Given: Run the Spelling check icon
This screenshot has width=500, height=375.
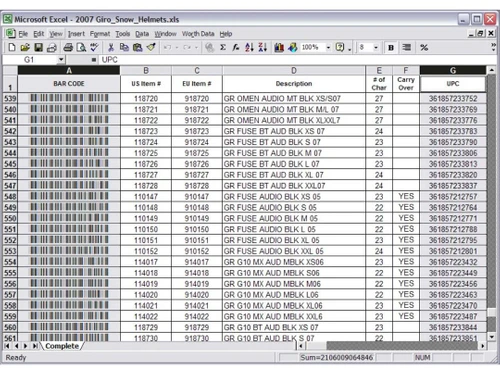Looking at the screenshot, I should click(x=94, y=47).
